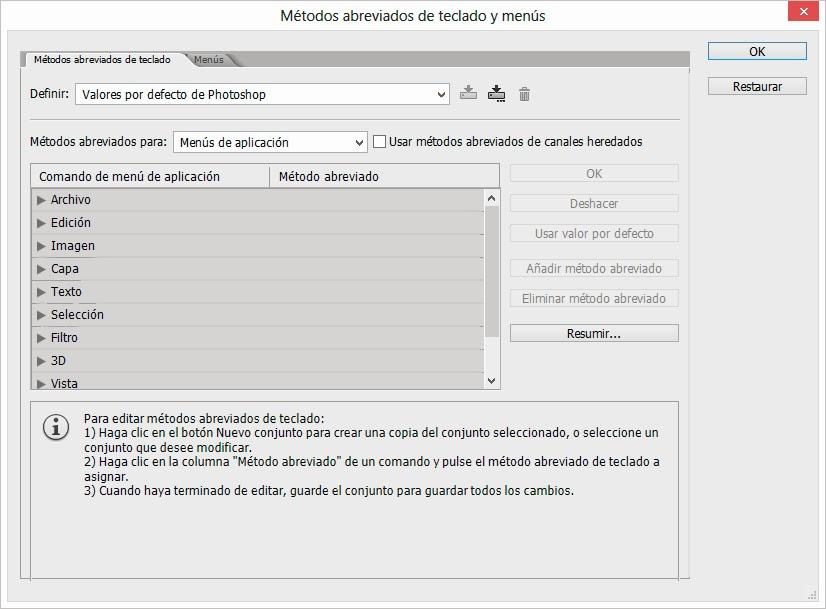Create new set based on current set
Viewport: 826px width, 609px height.
click(x=496, y=93)
